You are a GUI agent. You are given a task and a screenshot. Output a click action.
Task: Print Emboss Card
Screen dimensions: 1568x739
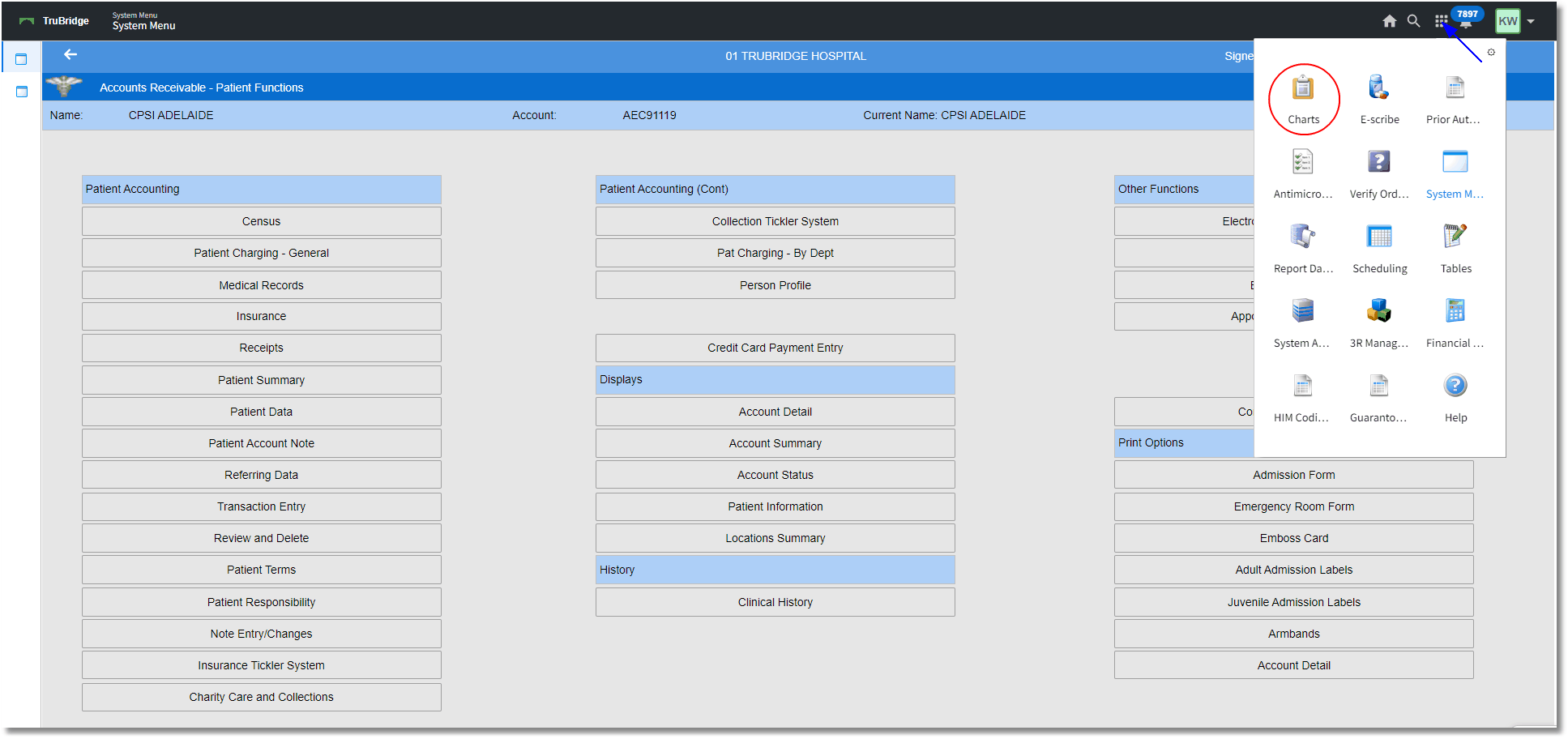(1293, 538)
